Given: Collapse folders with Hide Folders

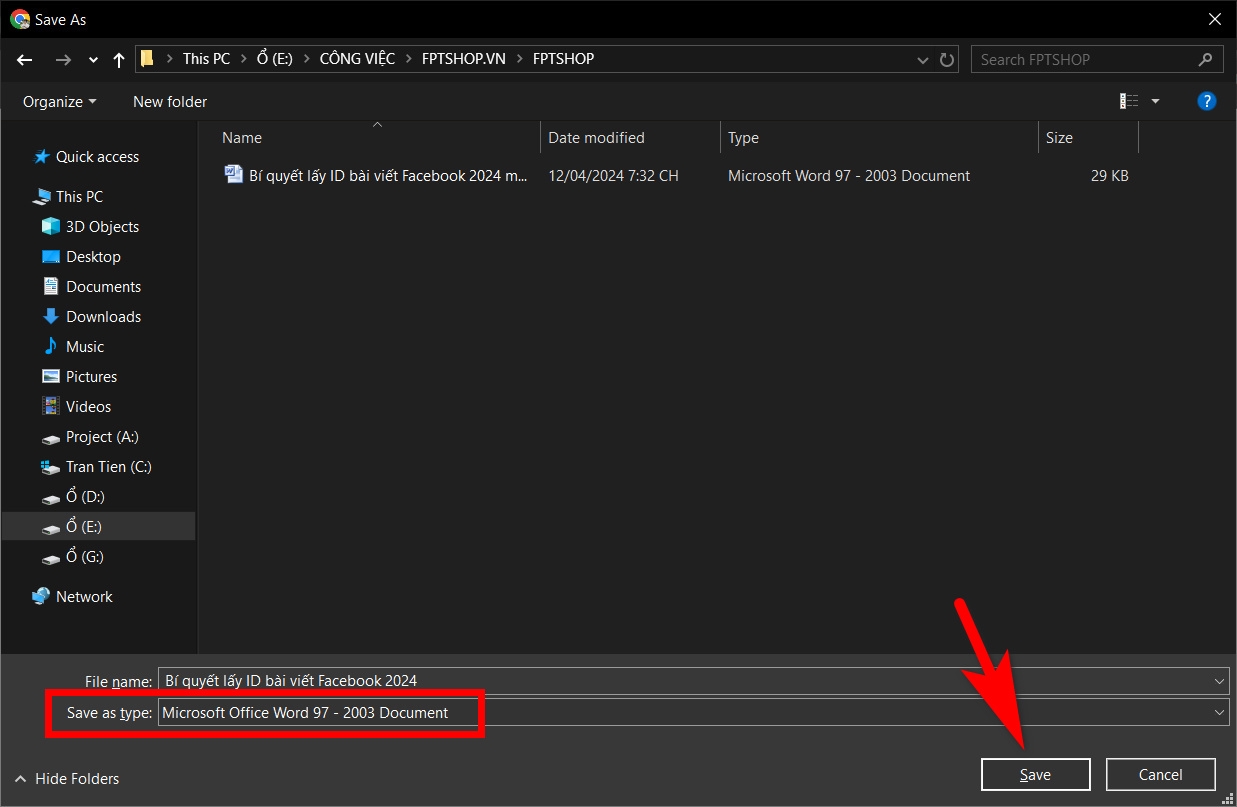Looking at the screenshot, I should (x=67, y=779).
